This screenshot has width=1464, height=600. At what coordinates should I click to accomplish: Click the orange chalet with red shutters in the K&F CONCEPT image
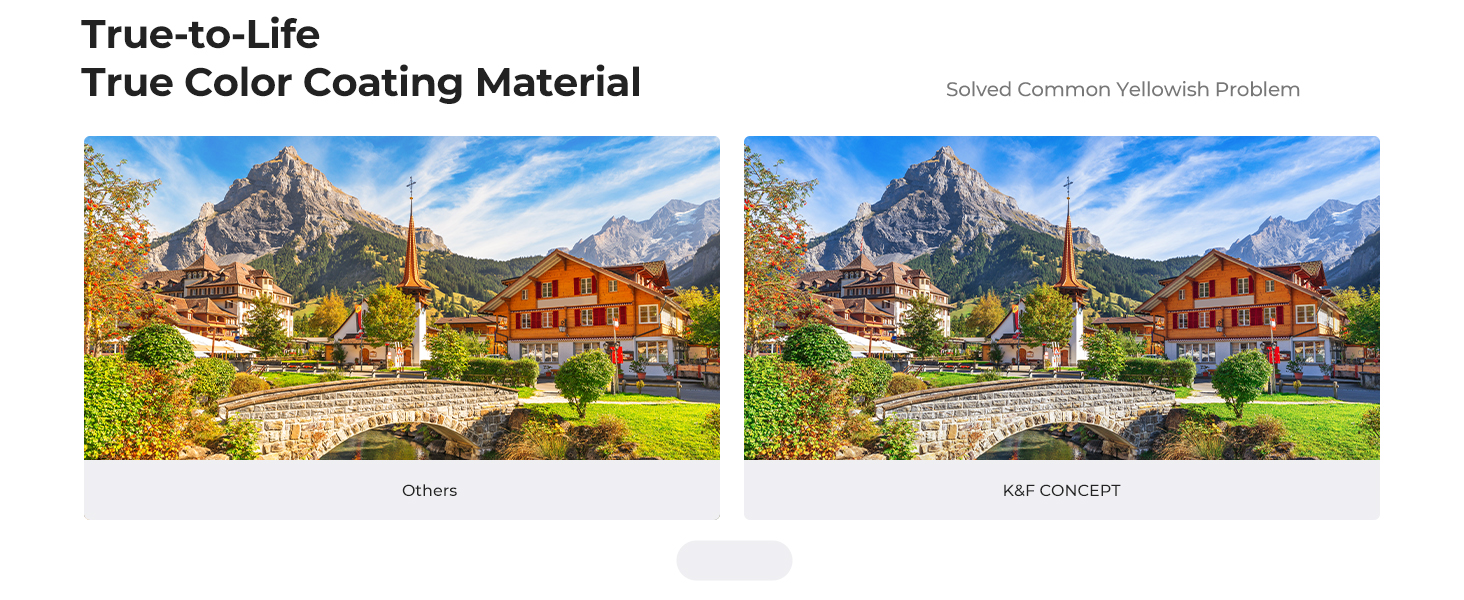[x=1243, y=310]
